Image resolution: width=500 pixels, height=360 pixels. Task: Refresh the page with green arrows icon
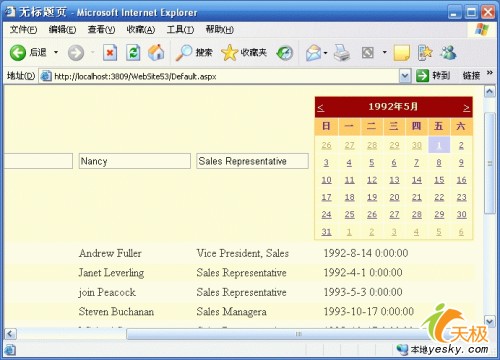tap(133, 53)
